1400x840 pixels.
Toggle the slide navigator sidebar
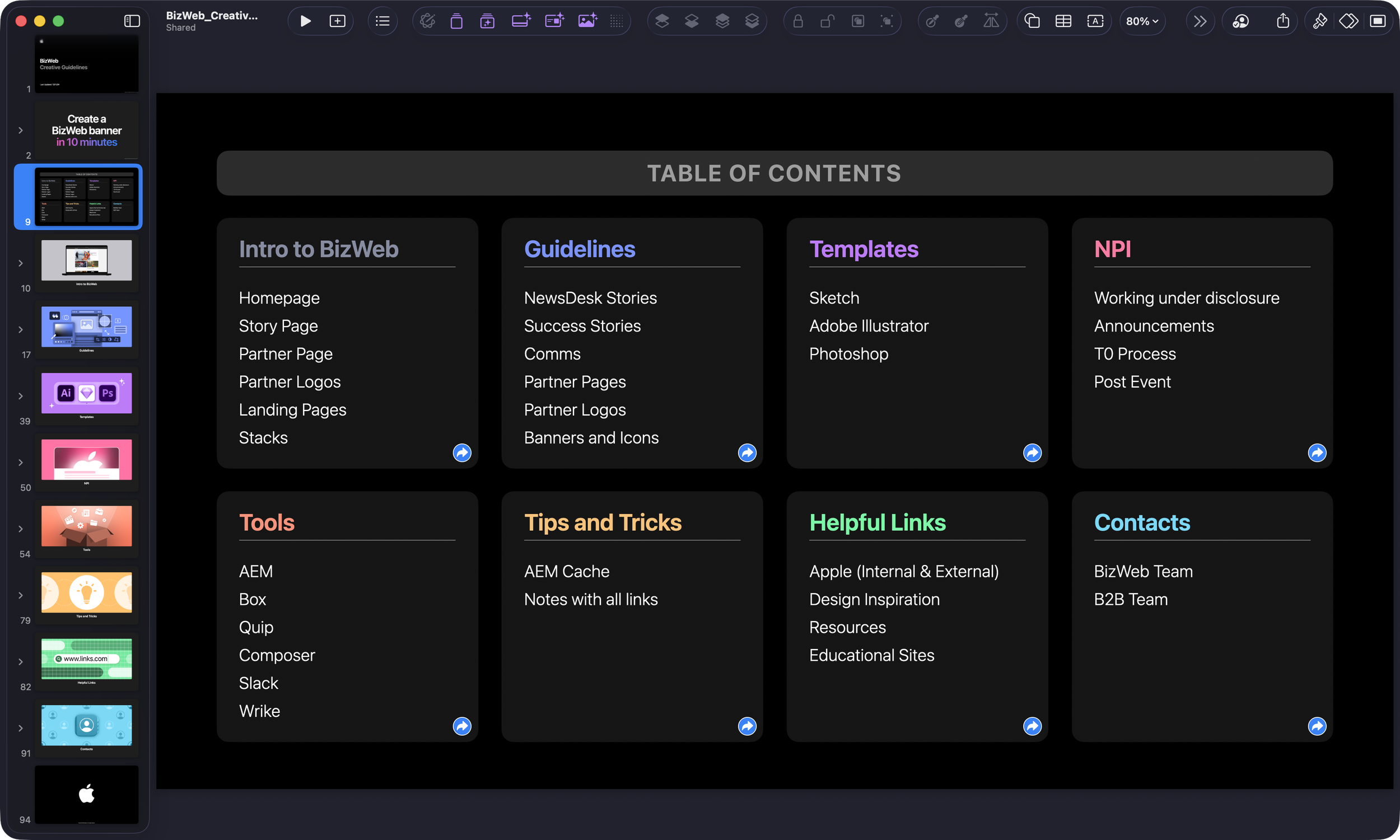(x=132, y=21)
